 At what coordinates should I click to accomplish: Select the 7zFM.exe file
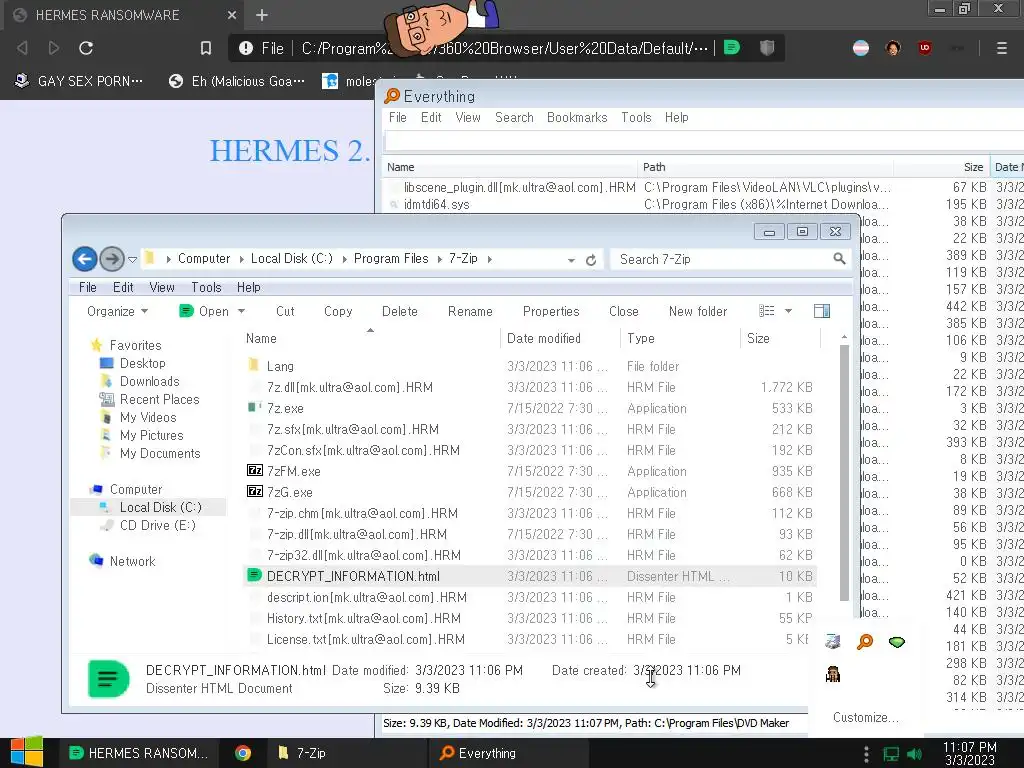tap(293, 472)
